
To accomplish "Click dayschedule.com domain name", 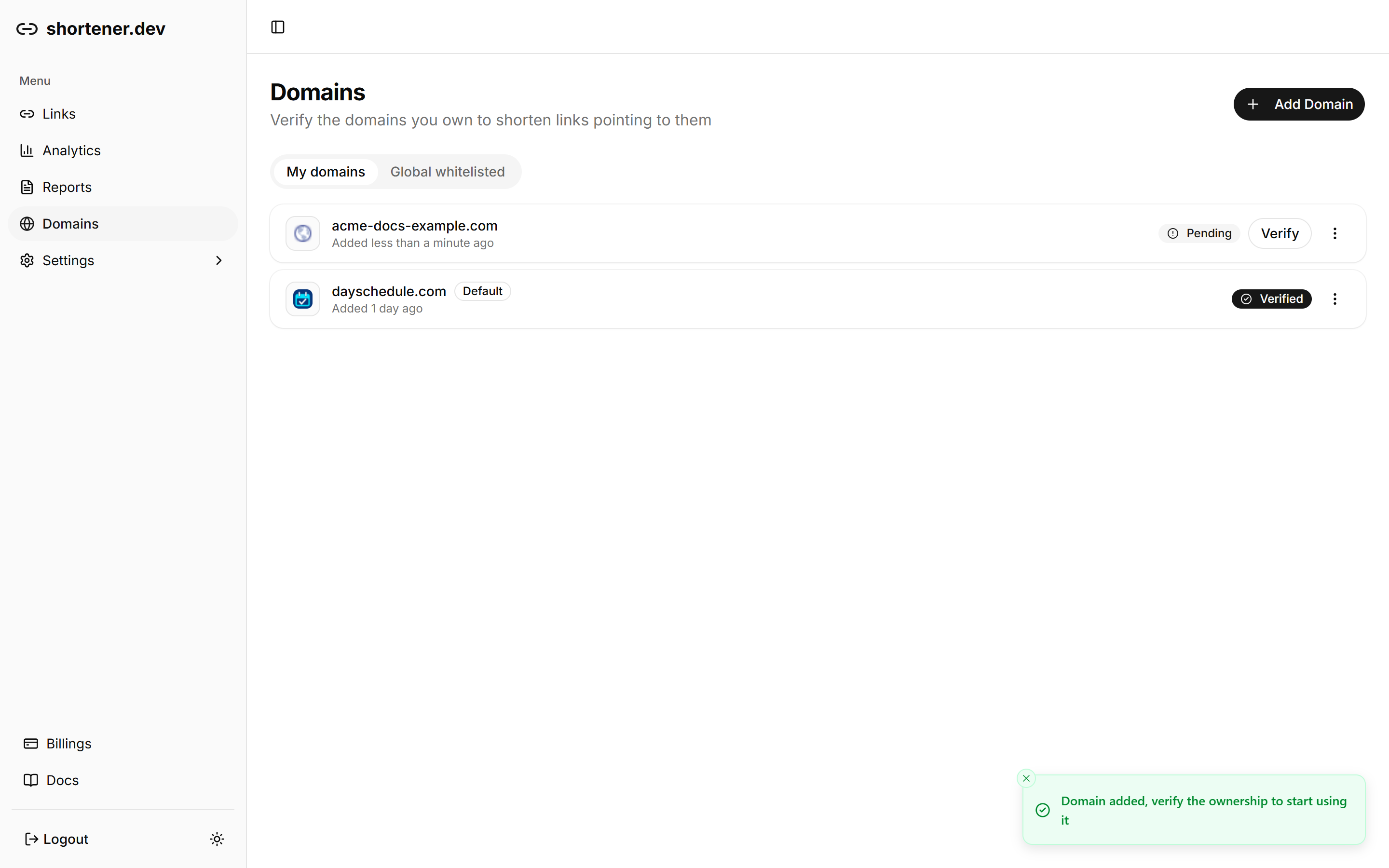I will point(389,291).
